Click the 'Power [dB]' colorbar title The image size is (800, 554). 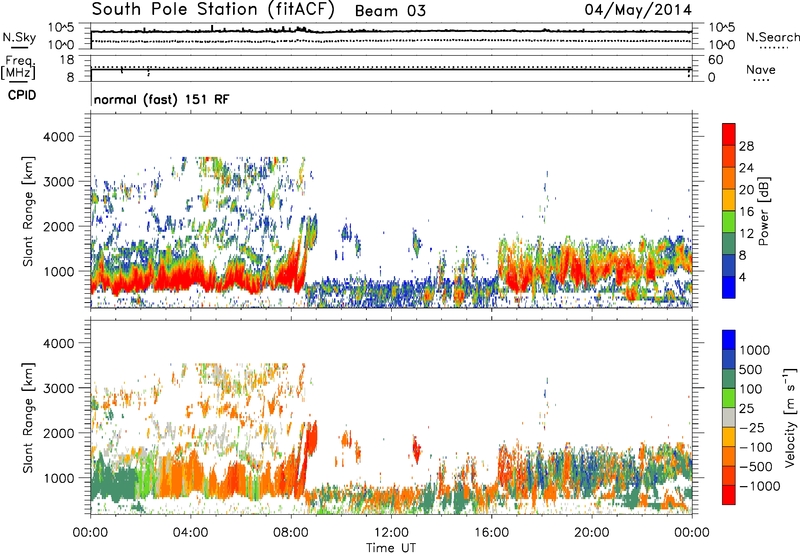coord(763,211)
